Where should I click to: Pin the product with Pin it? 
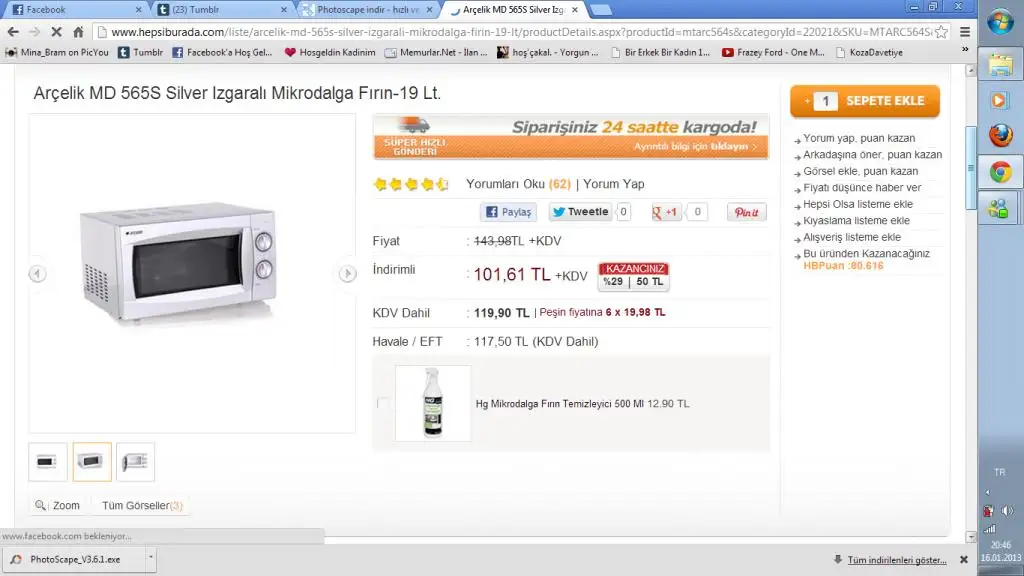[x=746, y=212]
